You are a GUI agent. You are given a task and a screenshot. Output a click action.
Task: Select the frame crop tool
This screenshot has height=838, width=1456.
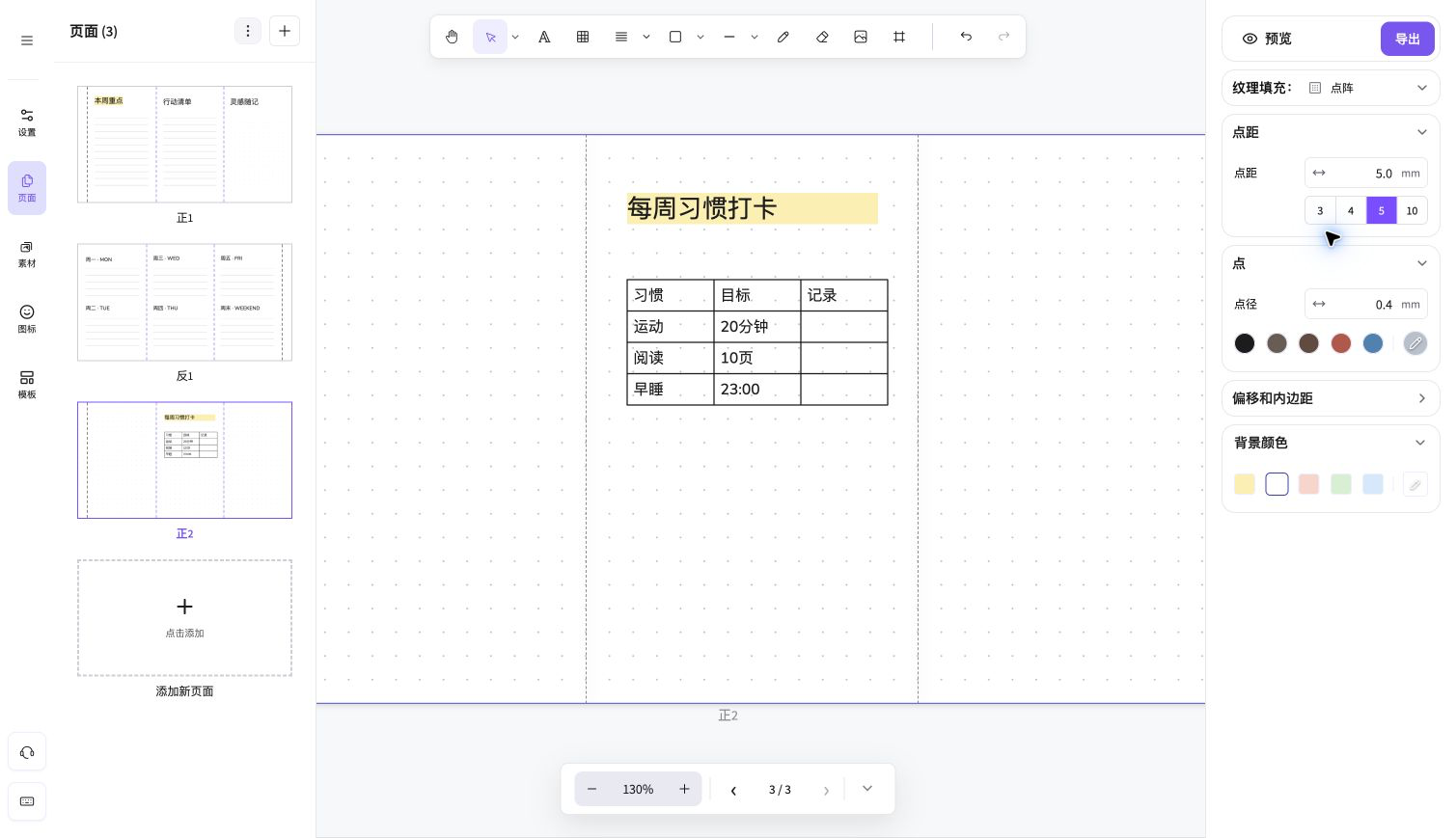point(899,37)
